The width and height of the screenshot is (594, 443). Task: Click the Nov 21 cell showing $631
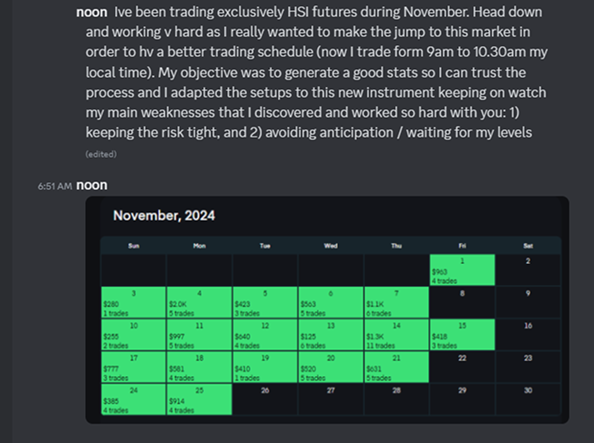tap(397, 367)
